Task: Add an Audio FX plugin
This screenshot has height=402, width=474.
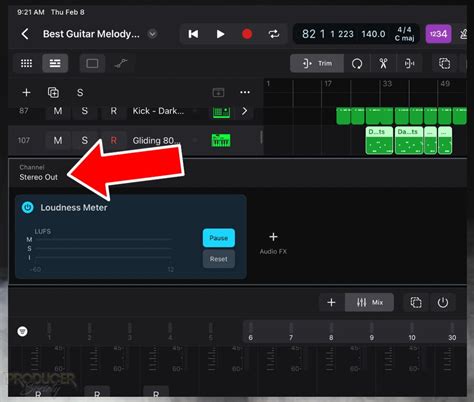Action: pyautogui.click(x=273, y=244)
